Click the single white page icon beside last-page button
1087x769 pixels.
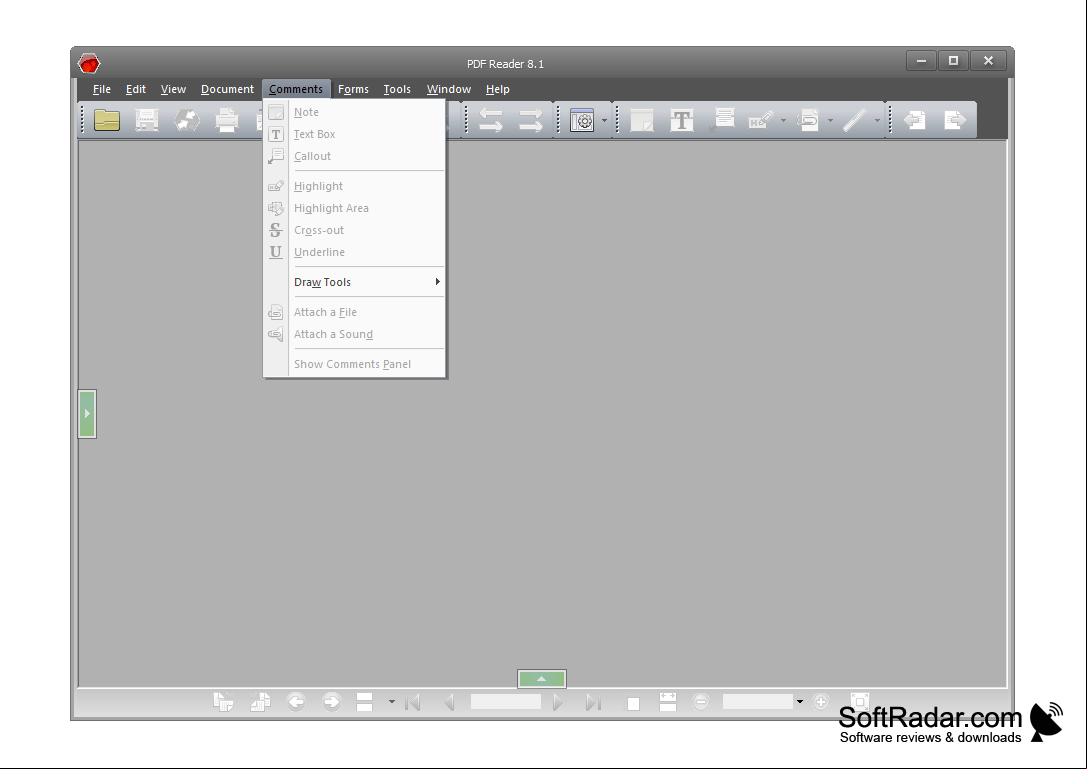[x=633, y=704]
